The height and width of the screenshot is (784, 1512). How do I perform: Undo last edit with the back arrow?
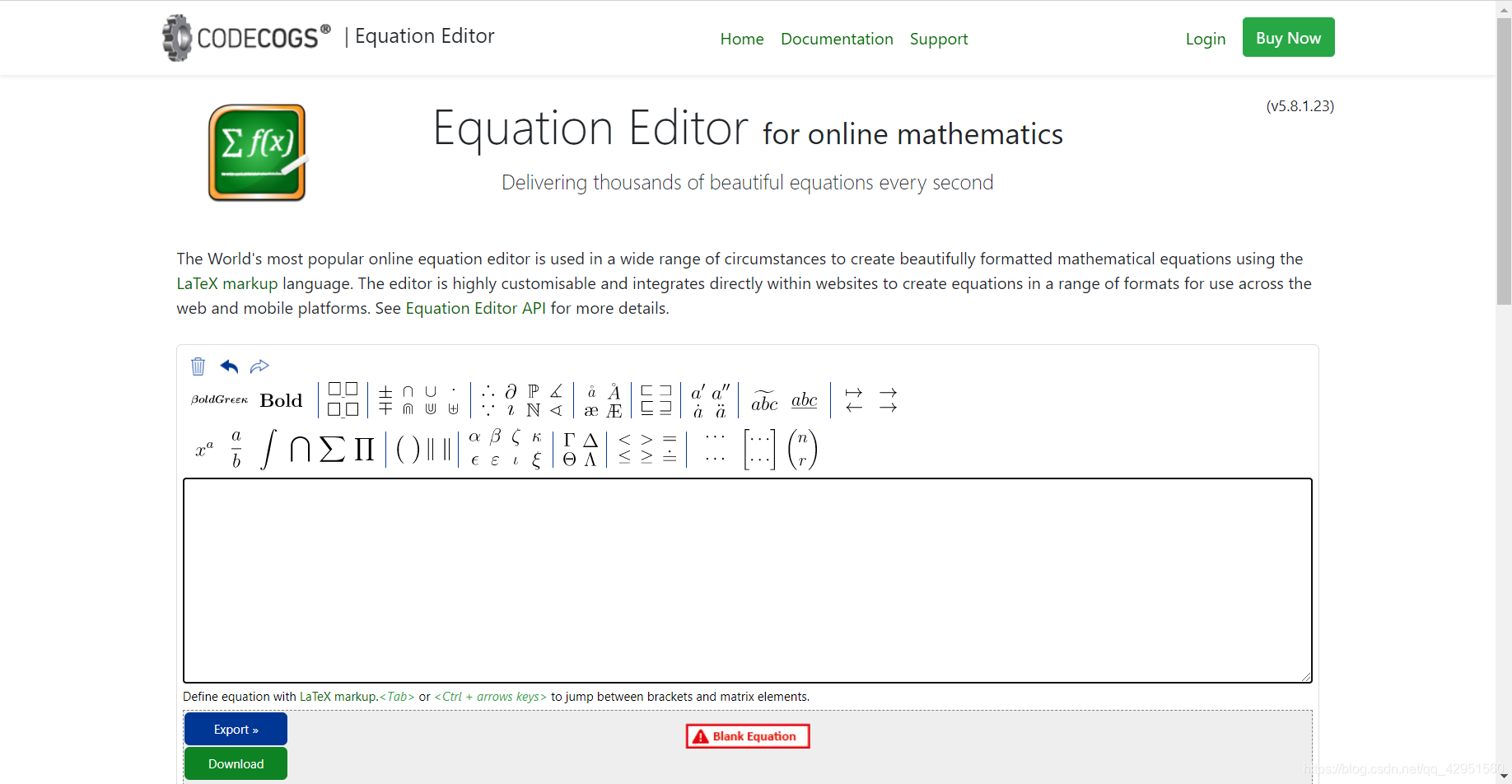click(x=229, y=366)
